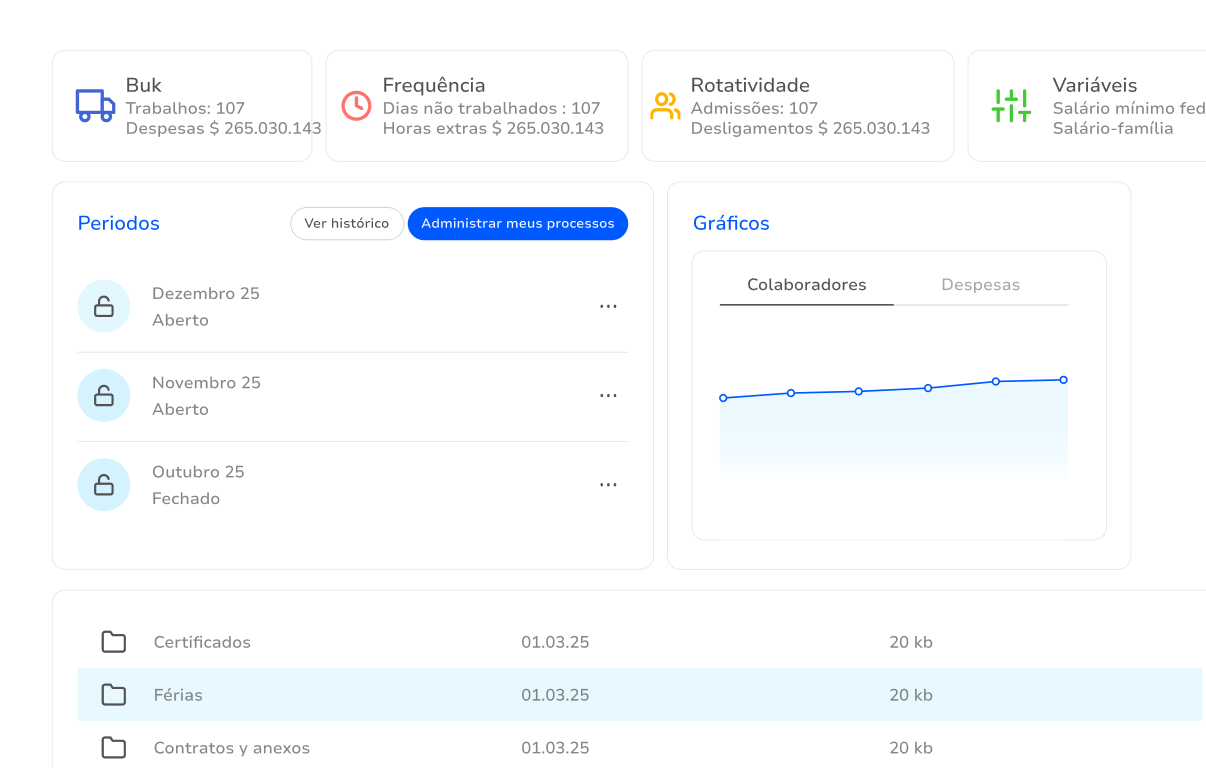
Task: Switch to the Despesas tab
Action: pos(981,285)
